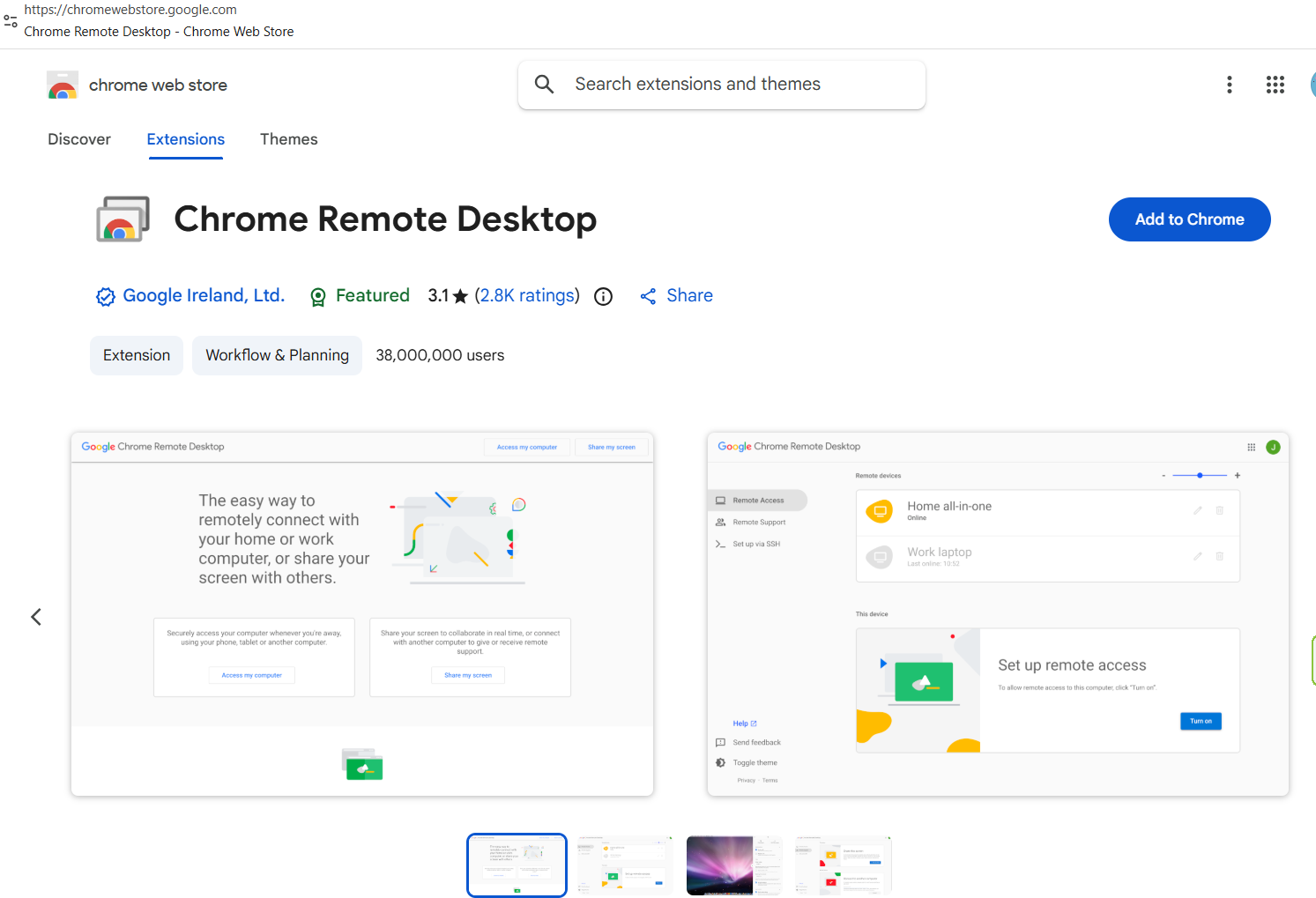The width and height of the screenshot is (1316, 898).
Task: Click the Share icon
Action: 648,297
